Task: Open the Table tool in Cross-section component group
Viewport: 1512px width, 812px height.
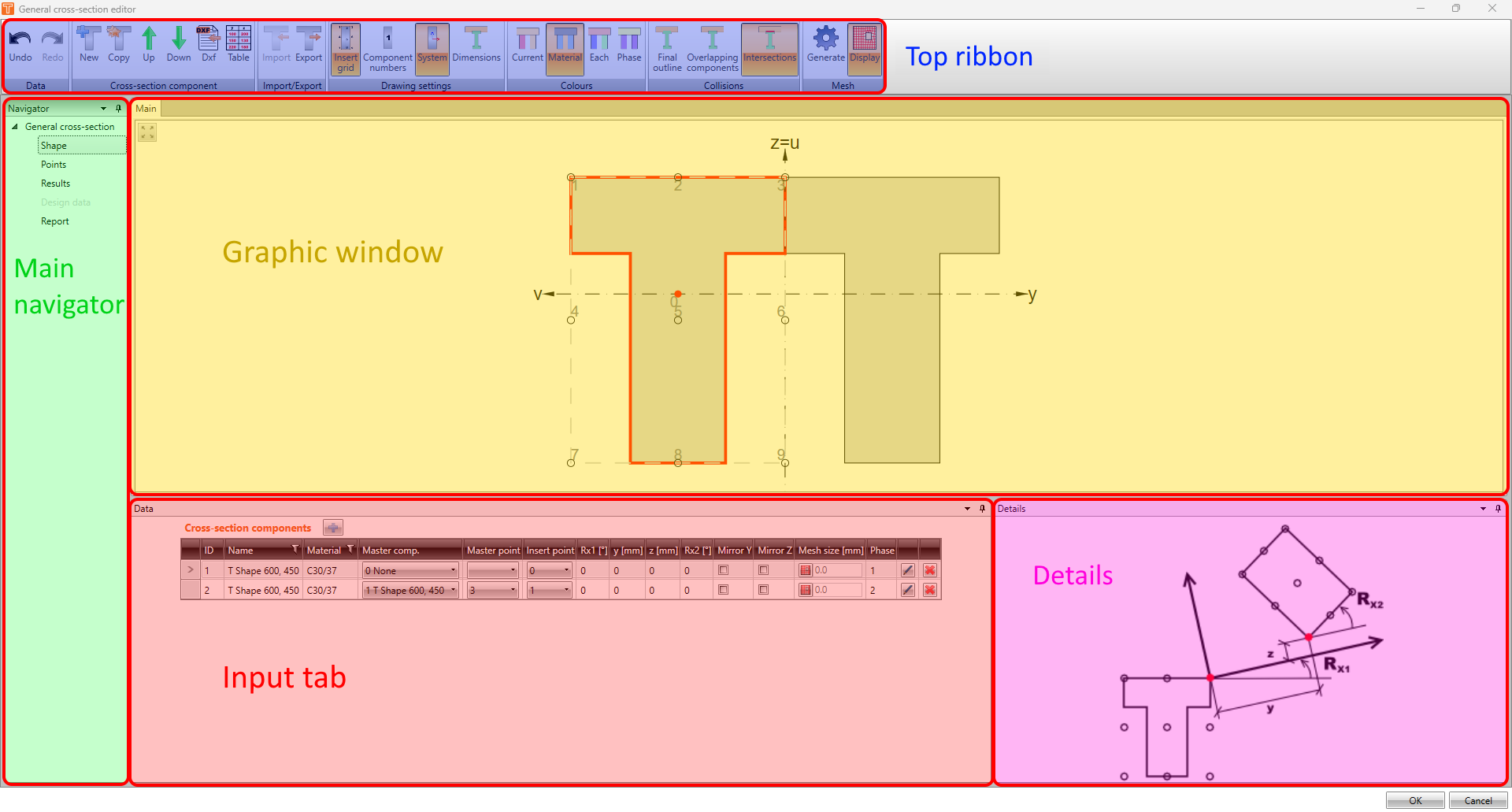Action: 238,45
